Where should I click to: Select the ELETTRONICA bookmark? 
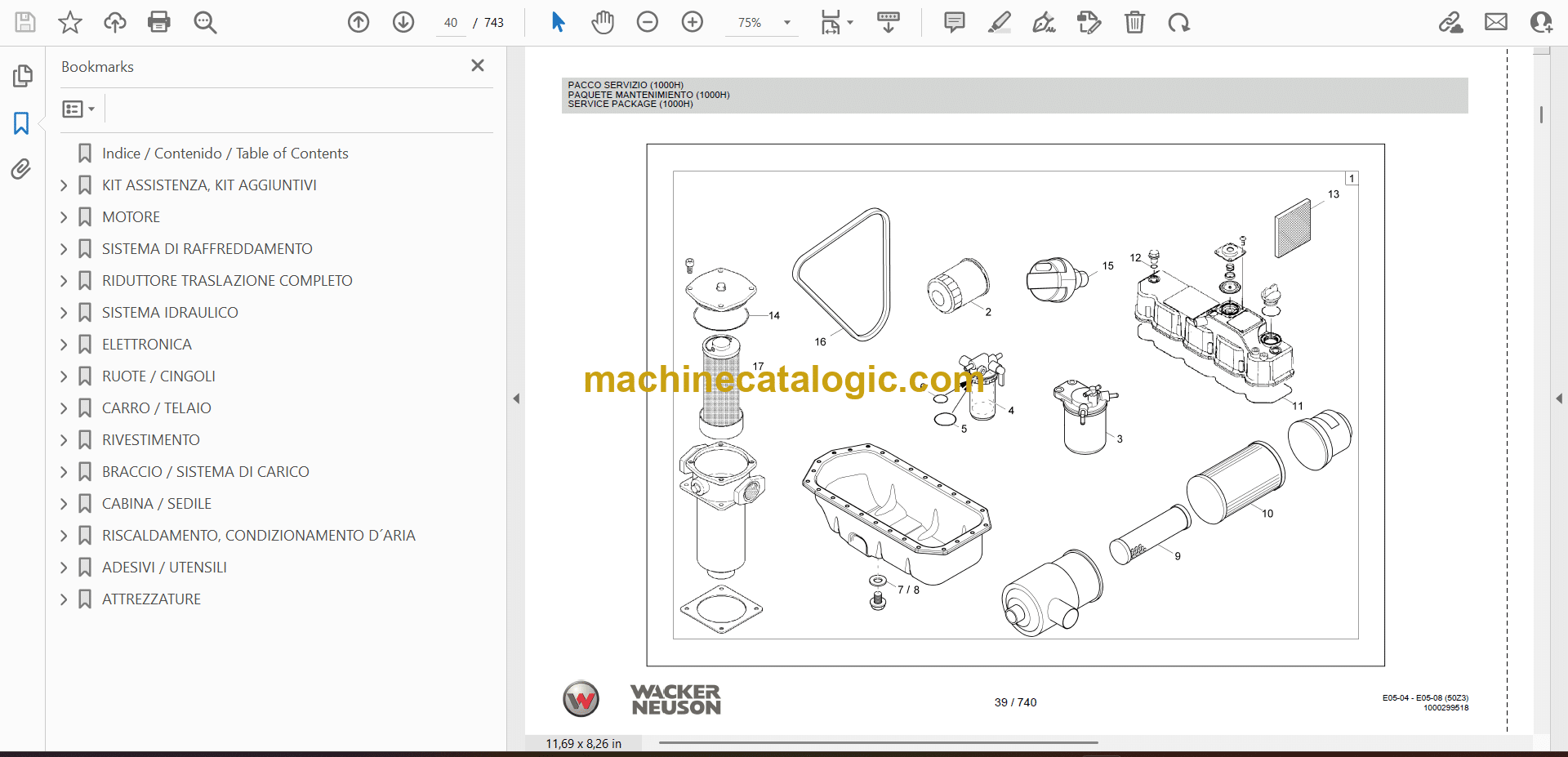point(147,345)
